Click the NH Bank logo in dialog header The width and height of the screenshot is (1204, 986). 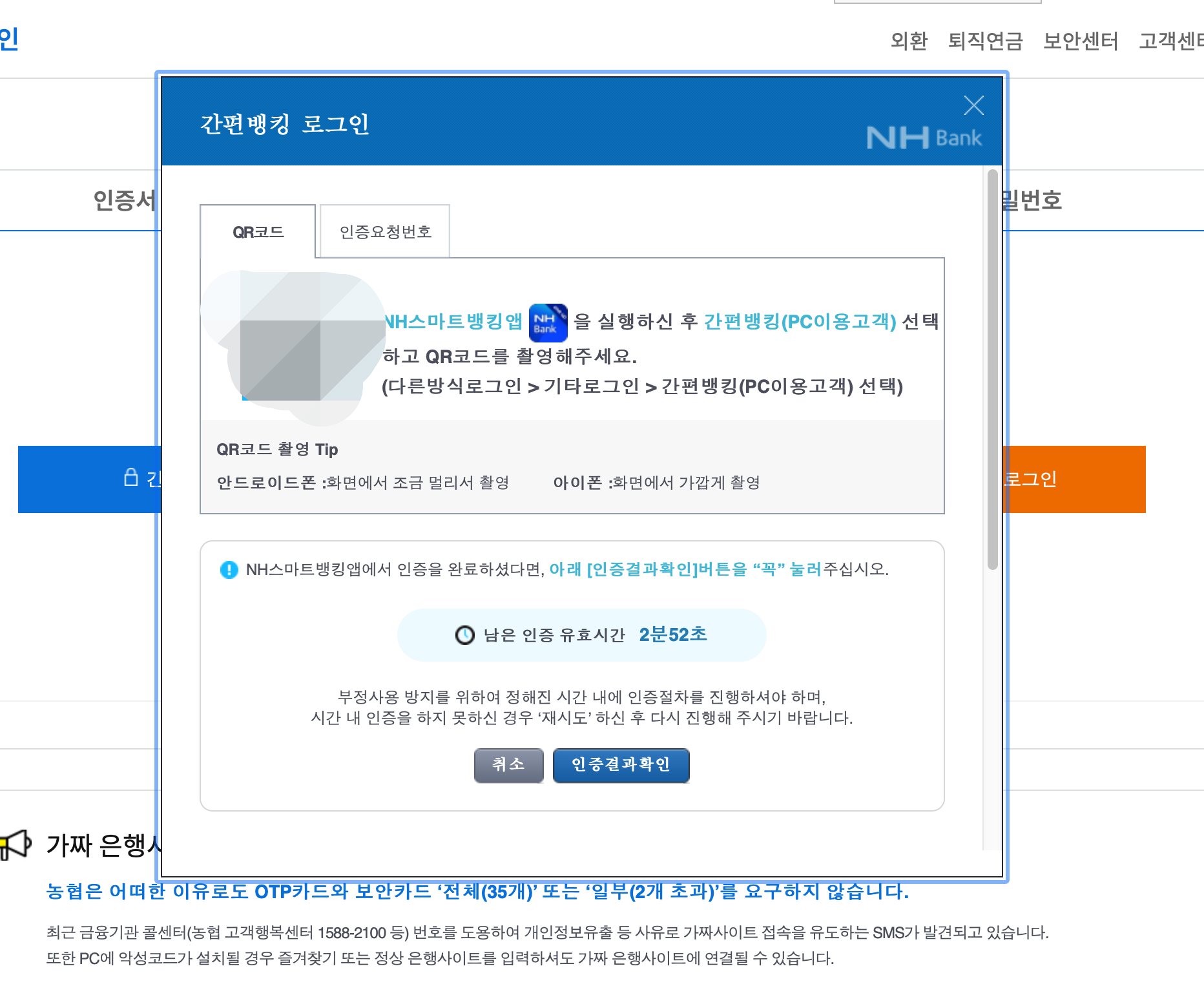pos(924,138)
